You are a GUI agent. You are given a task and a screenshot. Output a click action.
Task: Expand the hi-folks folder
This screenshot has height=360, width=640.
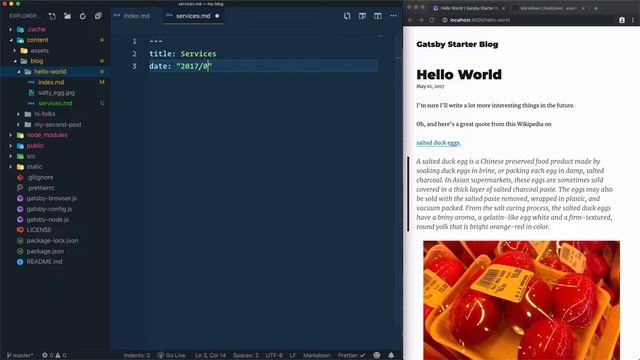pos(19,114)
